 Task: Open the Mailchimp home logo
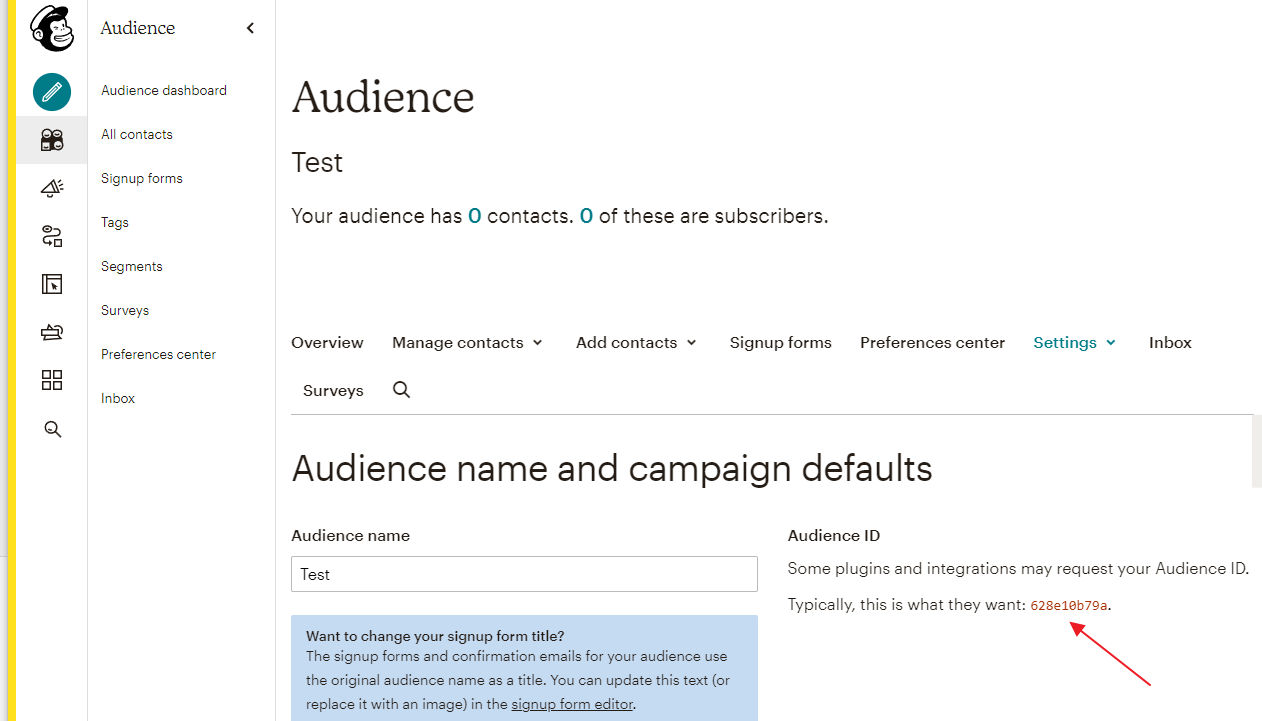(50, 28)
